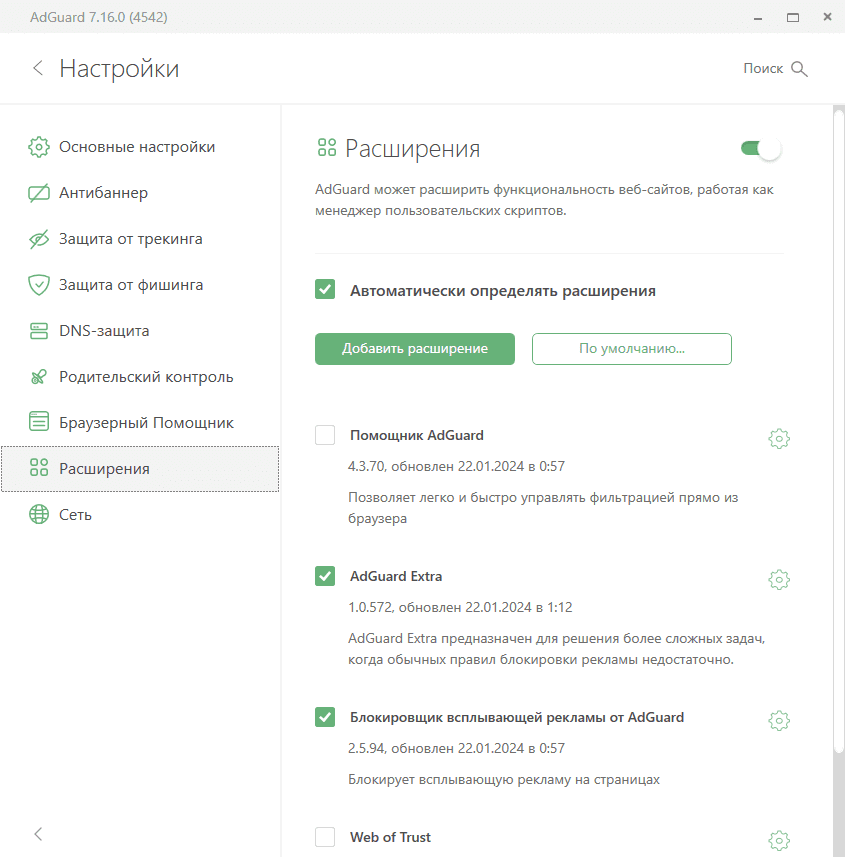Click the Родительский контроль icon
The width and height of the screenshot is (845, 857).
pos(39,377)
